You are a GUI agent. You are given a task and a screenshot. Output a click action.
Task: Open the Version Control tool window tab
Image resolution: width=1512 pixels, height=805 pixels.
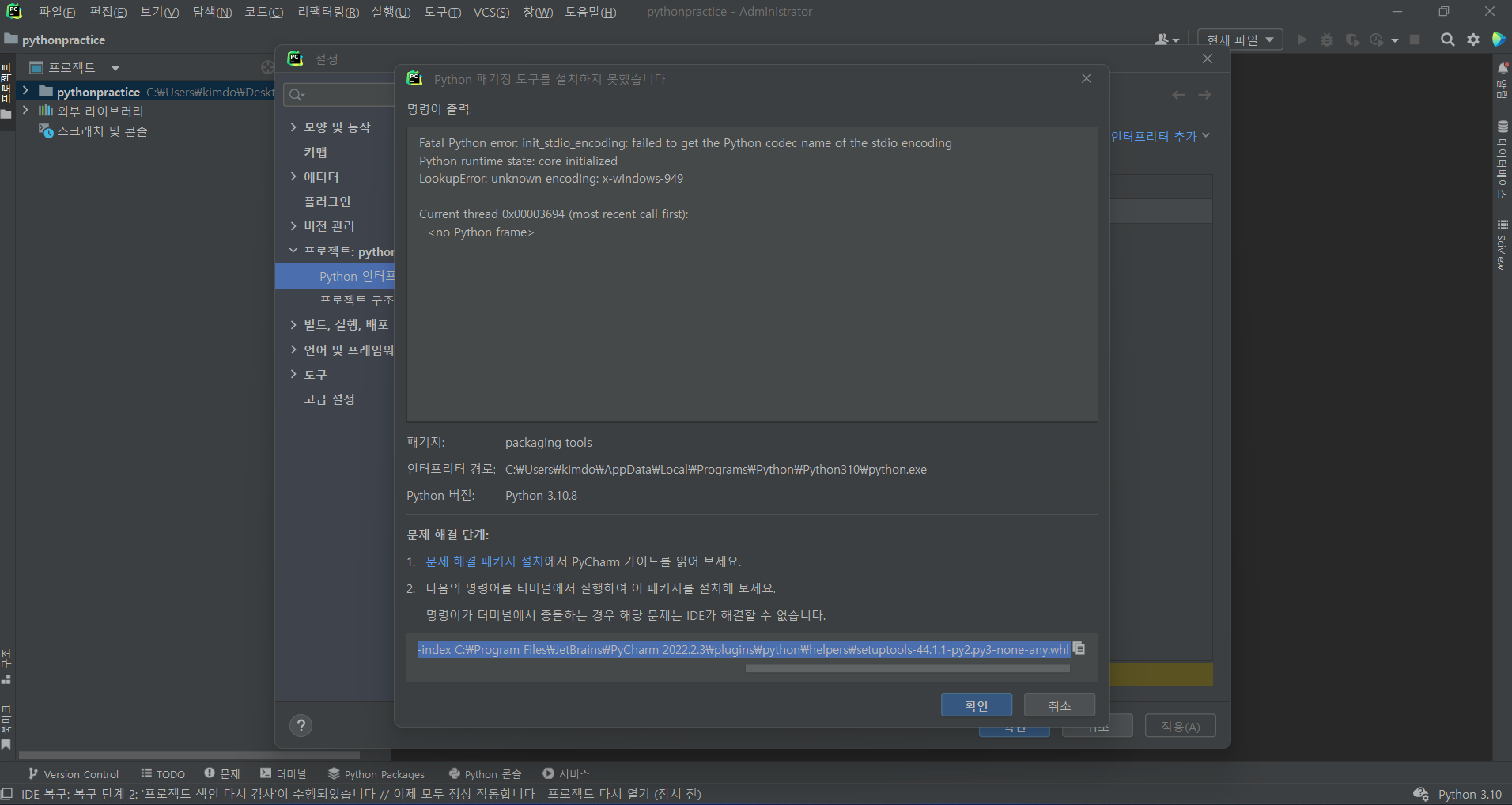point(74,774)
